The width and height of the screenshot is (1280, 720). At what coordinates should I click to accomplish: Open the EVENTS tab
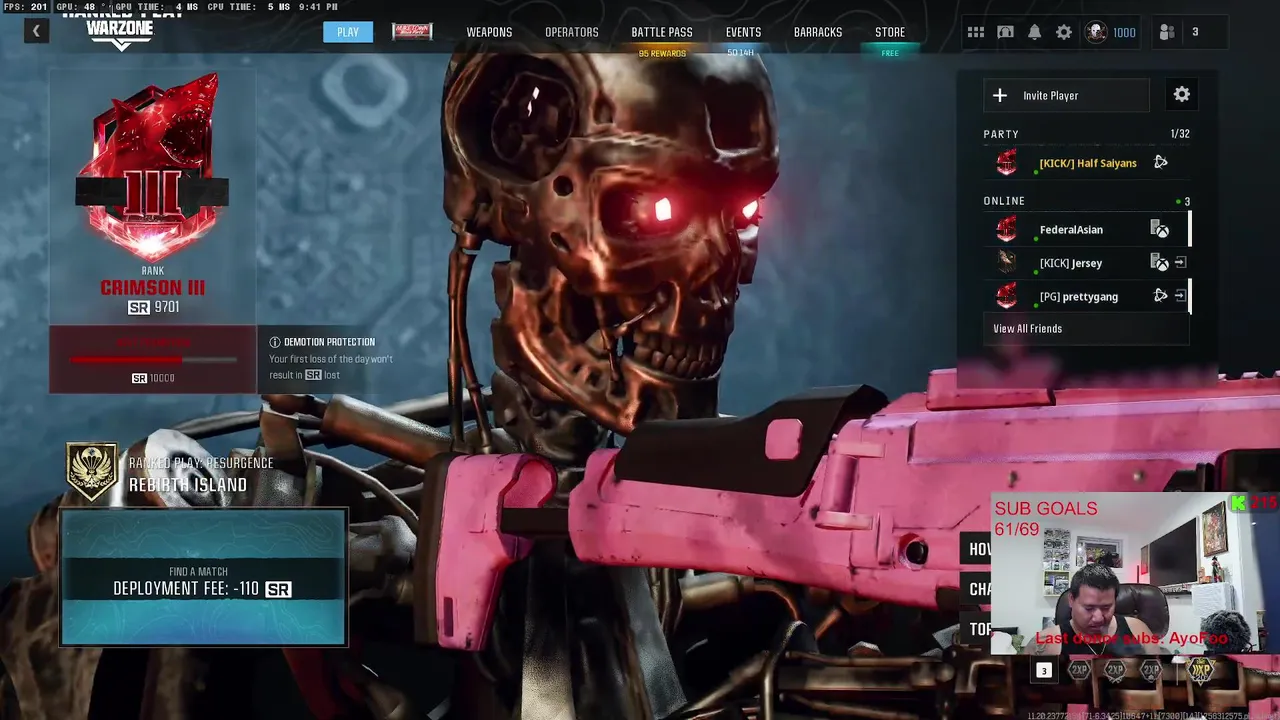click(x=743, y=32)
